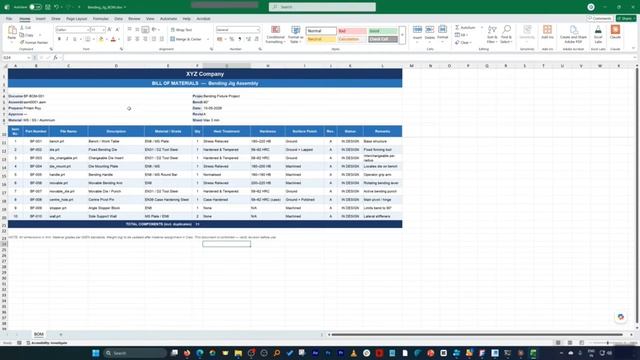The height and width of the screenshot is (360, 640).
Task: Click the Windows taskbar Search box
Action: point(135,353)
